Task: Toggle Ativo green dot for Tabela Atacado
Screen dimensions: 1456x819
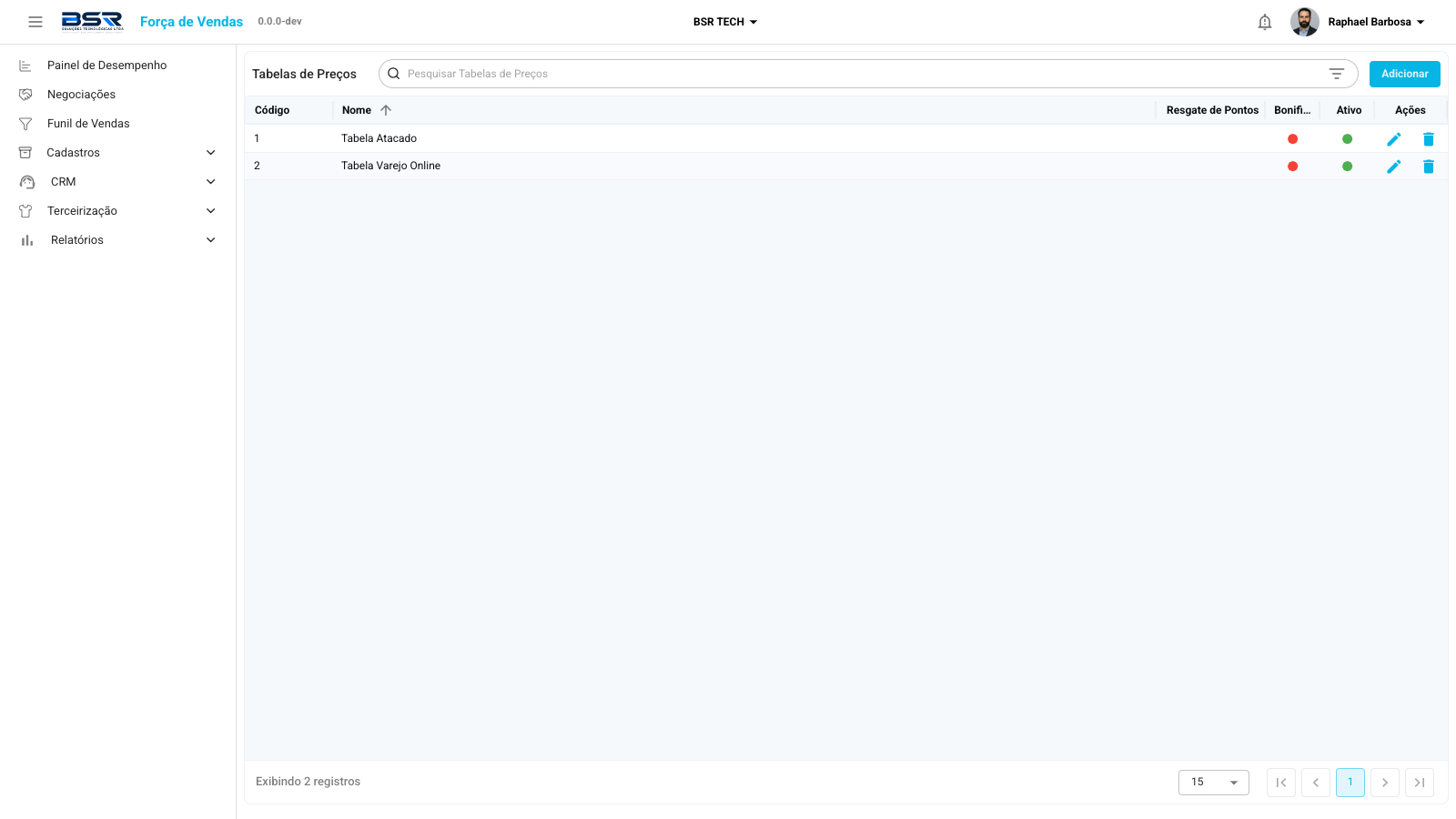Action: (x=1347, y=139)
